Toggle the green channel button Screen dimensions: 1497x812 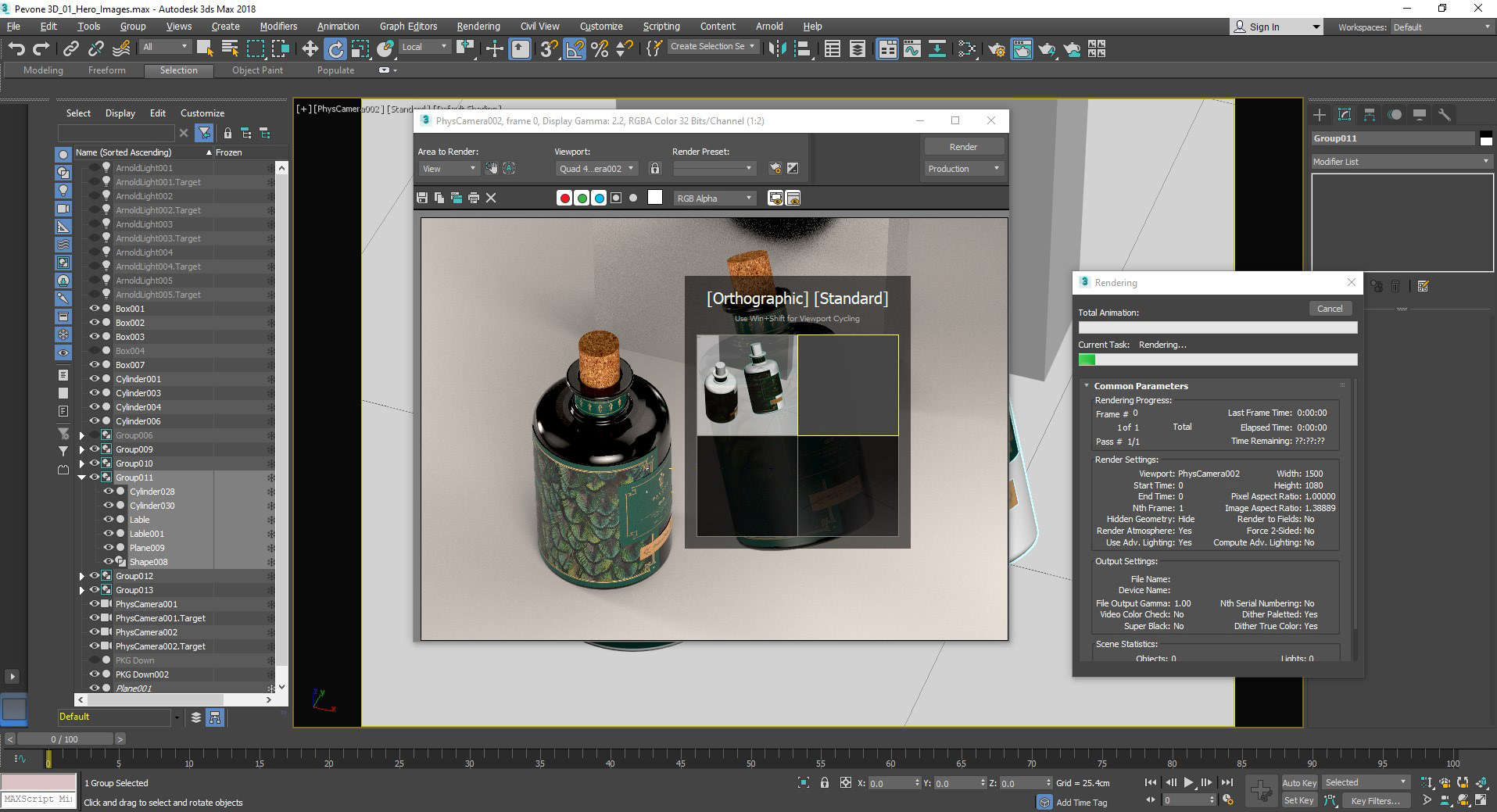click(582, 198)
